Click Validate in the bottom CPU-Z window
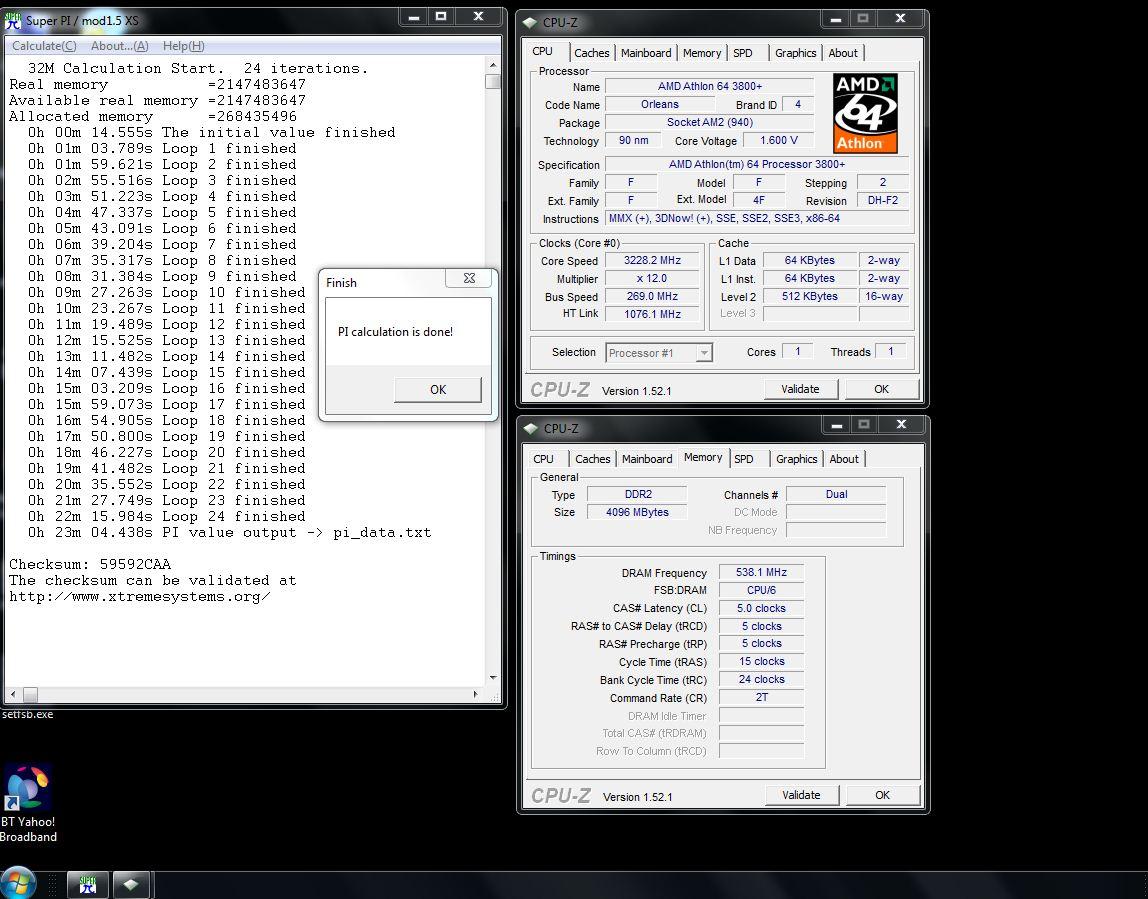1148x899 pixels. coord(801,795)
